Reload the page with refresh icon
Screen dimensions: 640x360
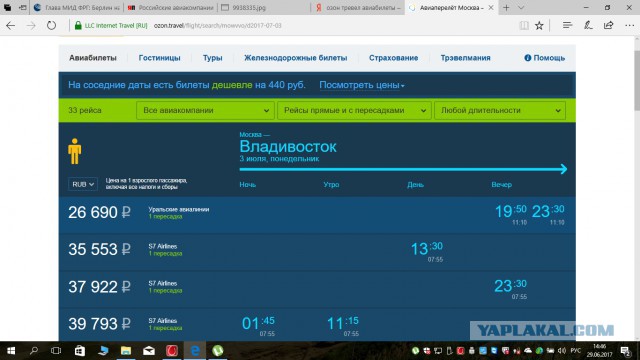tap(51, 25)
